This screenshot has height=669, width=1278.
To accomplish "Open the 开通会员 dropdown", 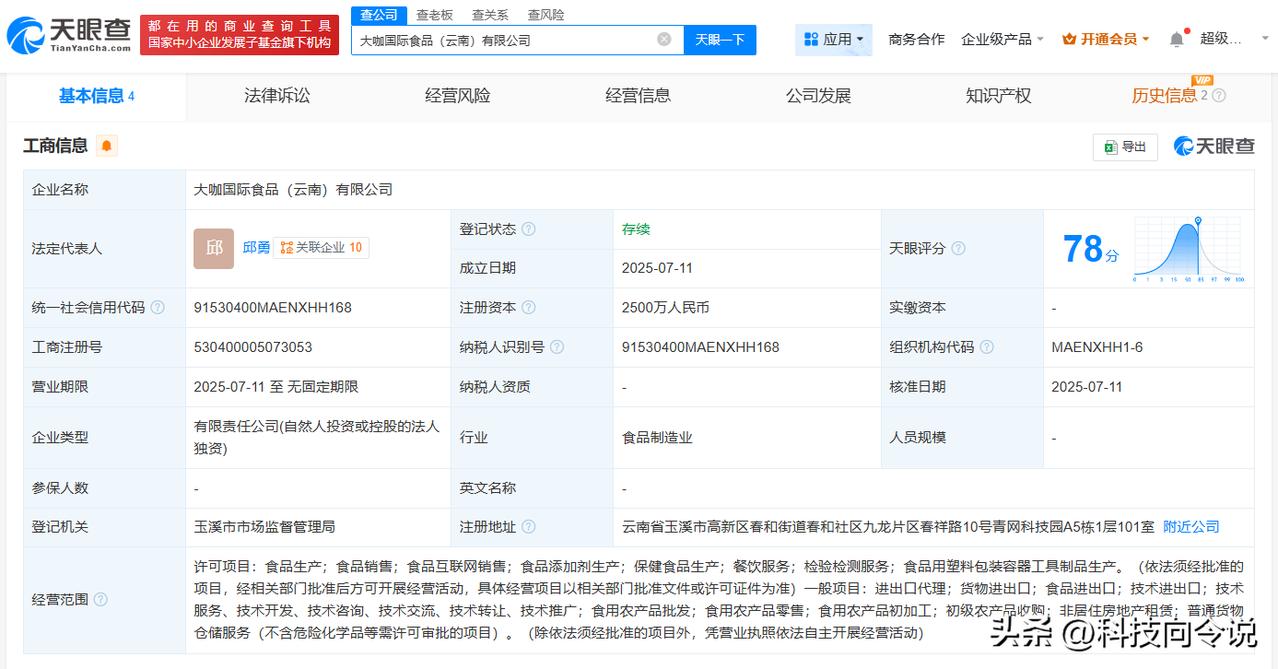I will [1106, 39].
